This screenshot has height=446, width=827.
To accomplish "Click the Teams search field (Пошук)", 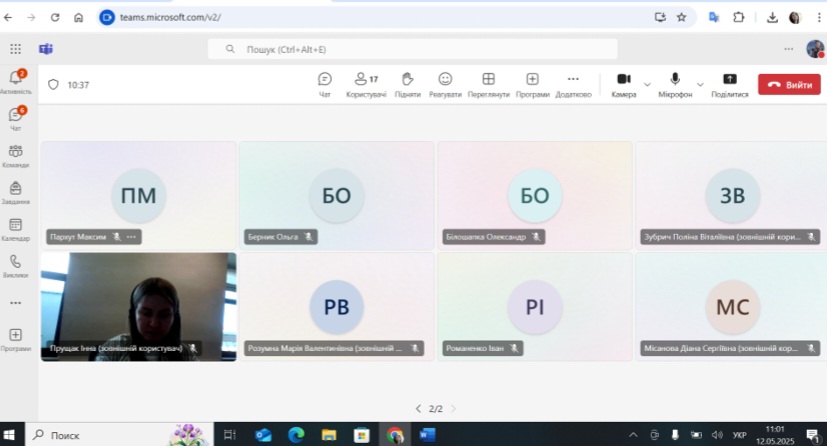I will point(412,49).
